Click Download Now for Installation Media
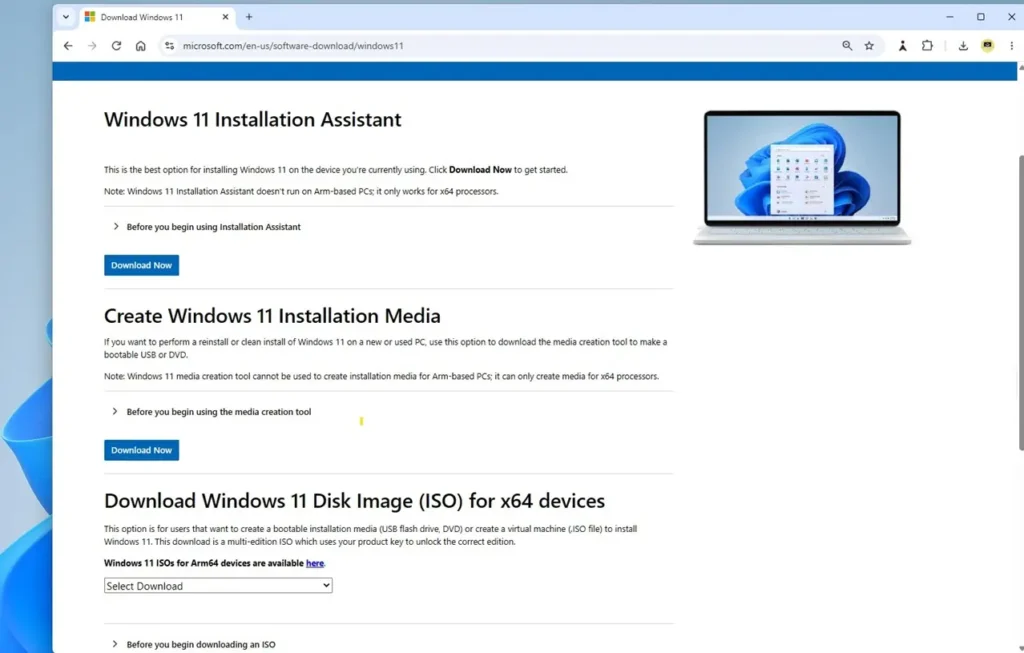The image size is (1024, 653). click(141, 450)
